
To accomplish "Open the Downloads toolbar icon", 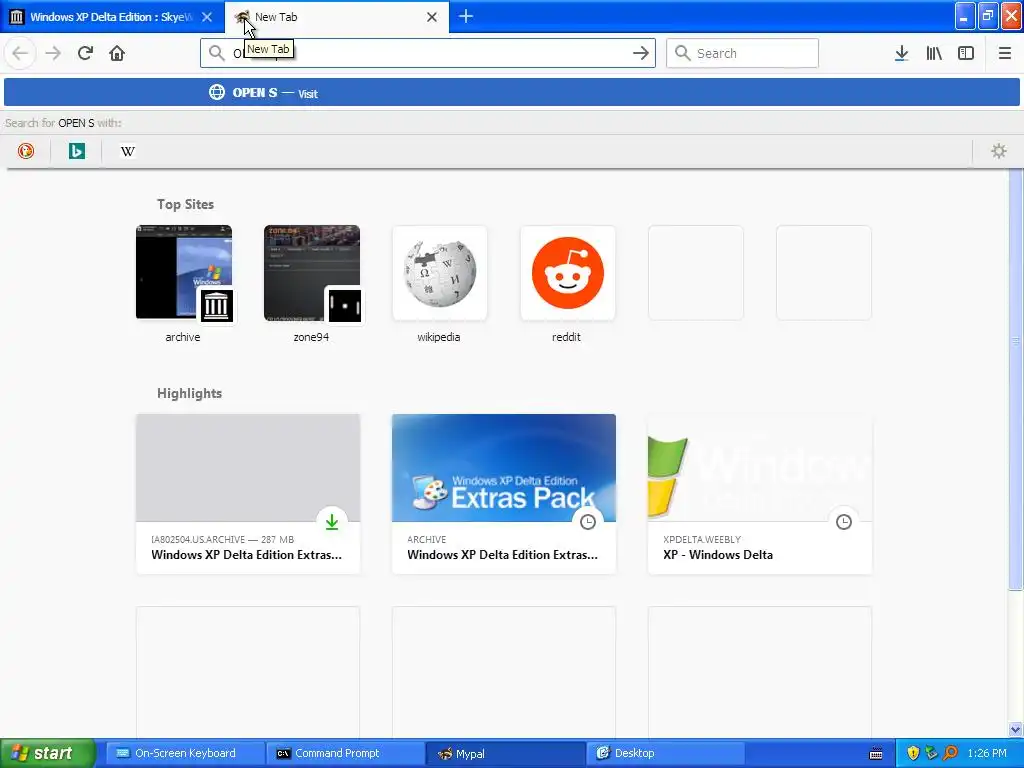I will [x=902, y=53].
